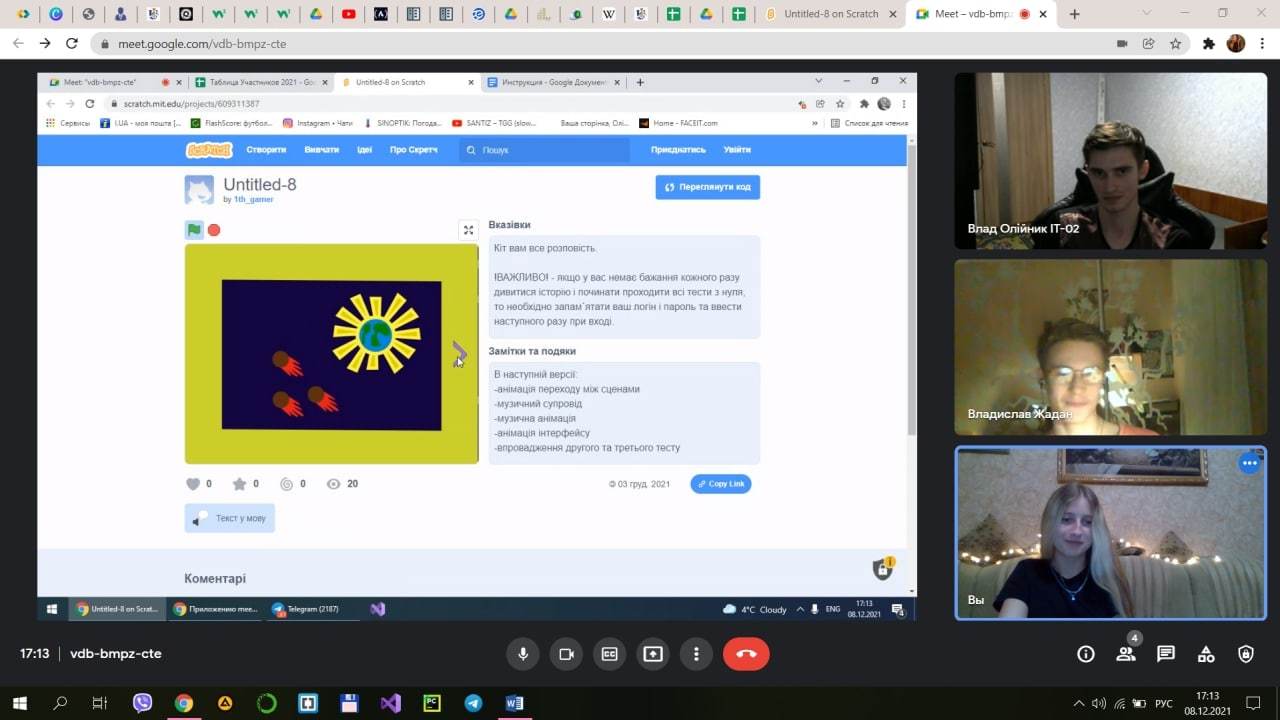Open Telegram from the Windows taskbar
1280x720 pixels.
[x=473, y=703]
